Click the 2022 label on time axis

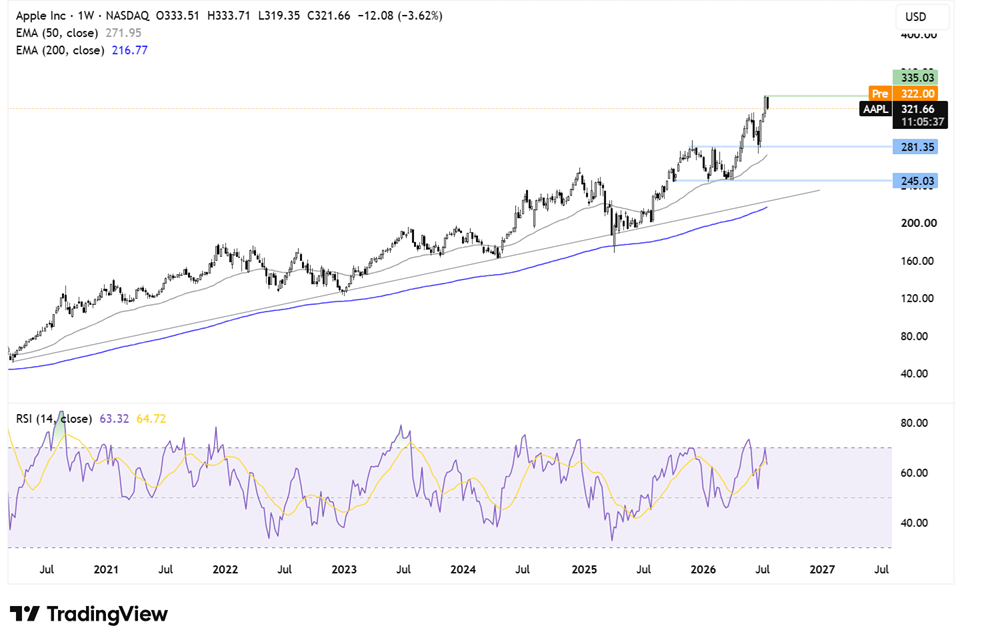click(x=225, y=569)
